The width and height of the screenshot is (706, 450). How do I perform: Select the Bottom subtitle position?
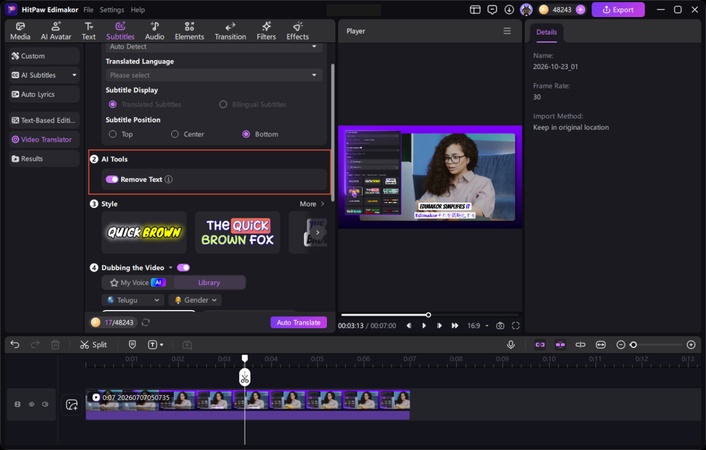(246, 134)
